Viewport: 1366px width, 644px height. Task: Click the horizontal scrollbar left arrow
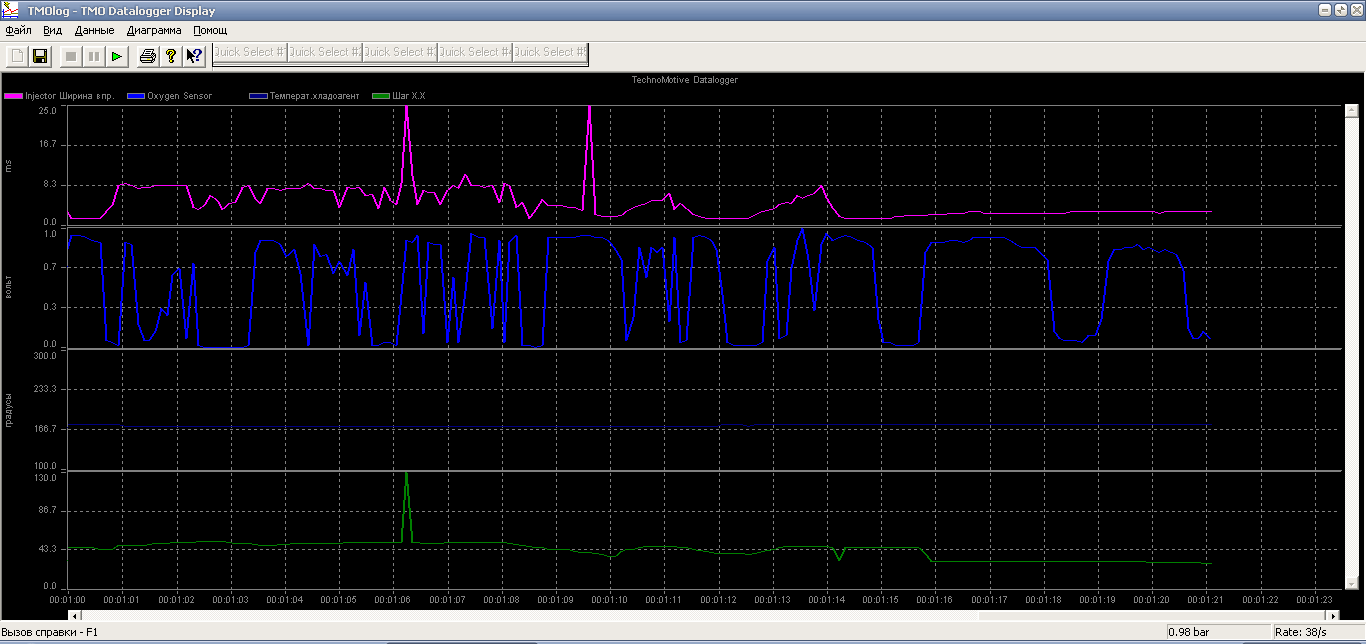tap(73, 615)
